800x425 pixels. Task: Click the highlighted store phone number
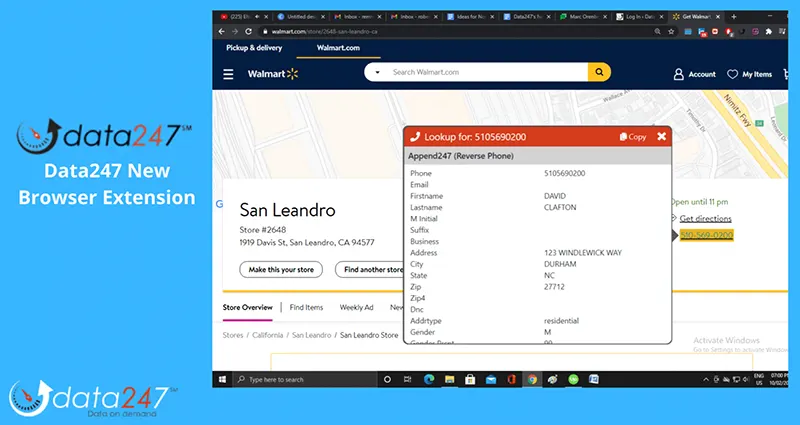tap(706, 235)
